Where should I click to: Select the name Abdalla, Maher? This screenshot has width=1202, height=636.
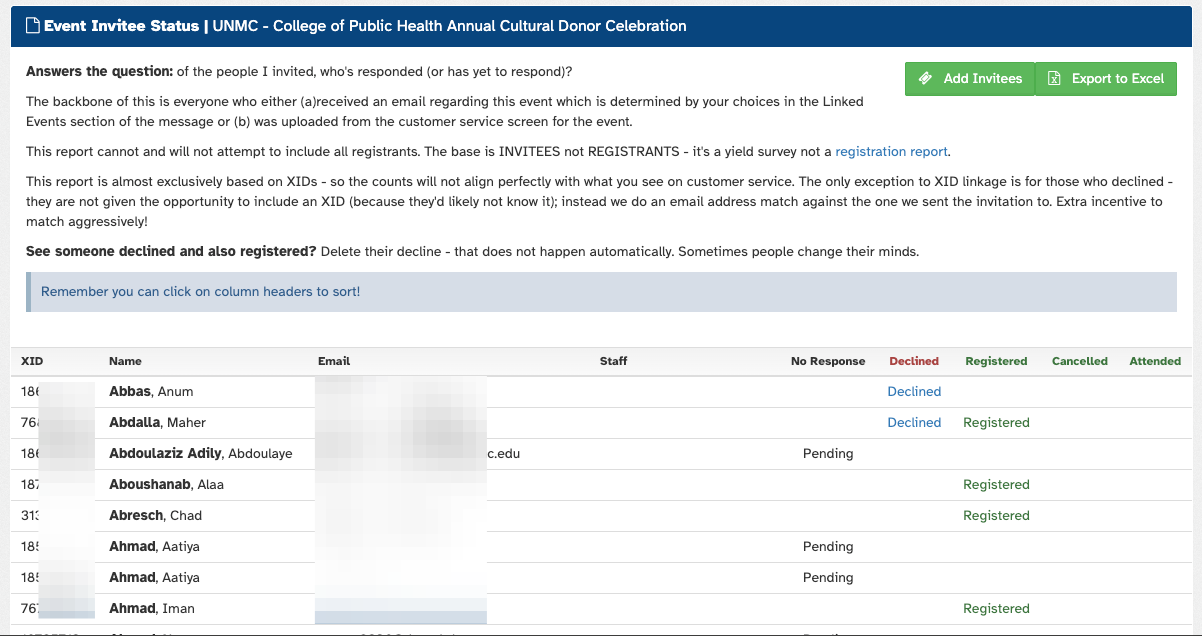[x=158, y=423]
